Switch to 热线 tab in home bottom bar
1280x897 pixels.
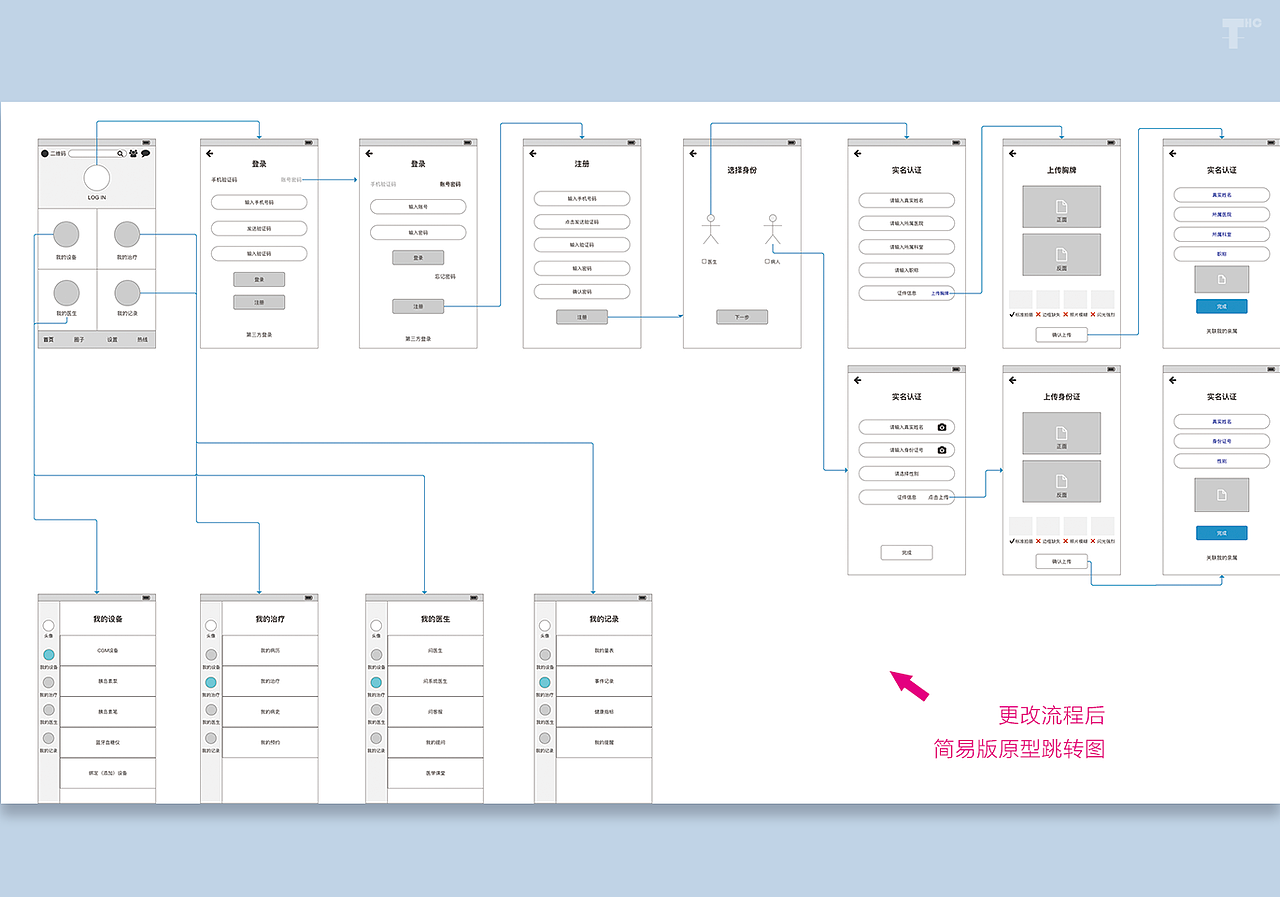coord(143,340)
